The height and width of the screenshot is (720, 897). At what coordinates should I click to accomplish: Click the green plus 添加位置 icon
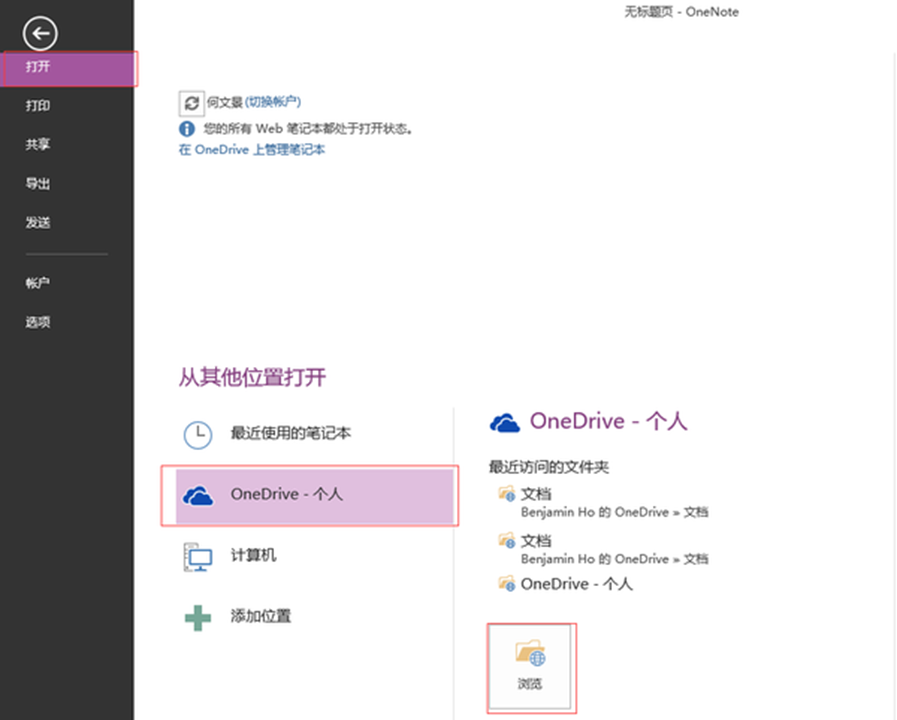(198, 618)
